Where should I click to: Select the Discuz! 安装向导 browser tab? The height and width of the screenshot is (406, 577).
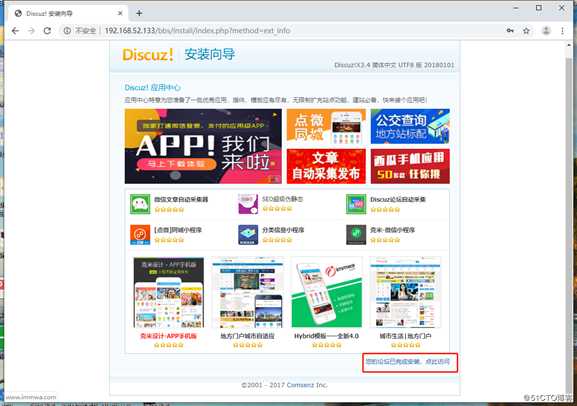(x=66, y=13)
